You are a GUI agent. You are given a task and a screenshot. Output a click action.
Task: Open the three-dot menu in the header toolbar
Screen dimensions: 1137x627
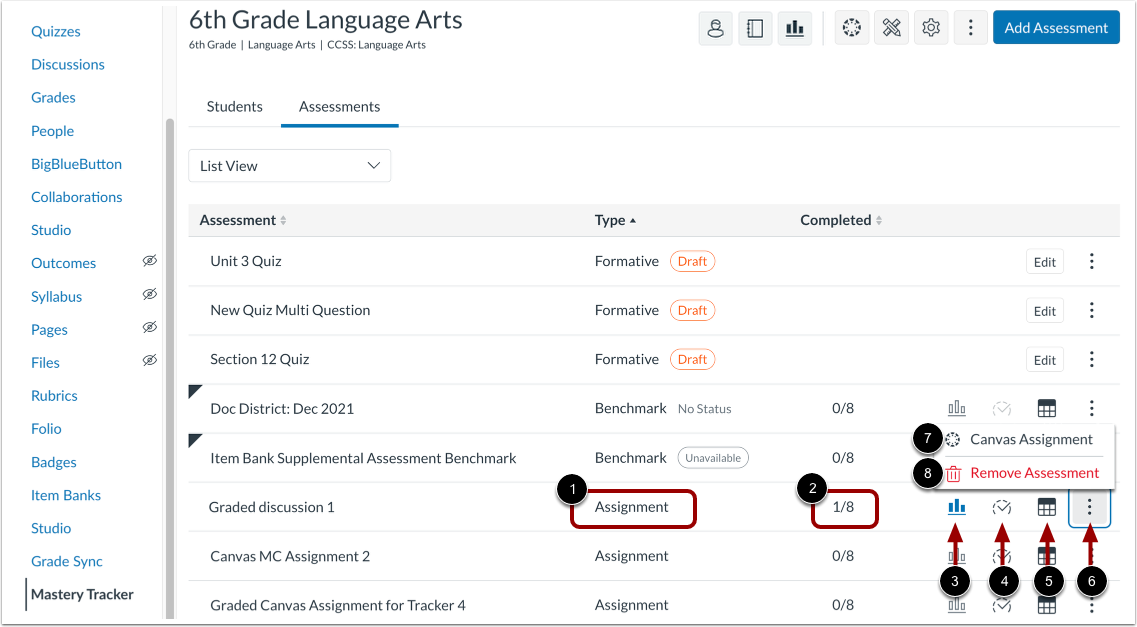970,27
